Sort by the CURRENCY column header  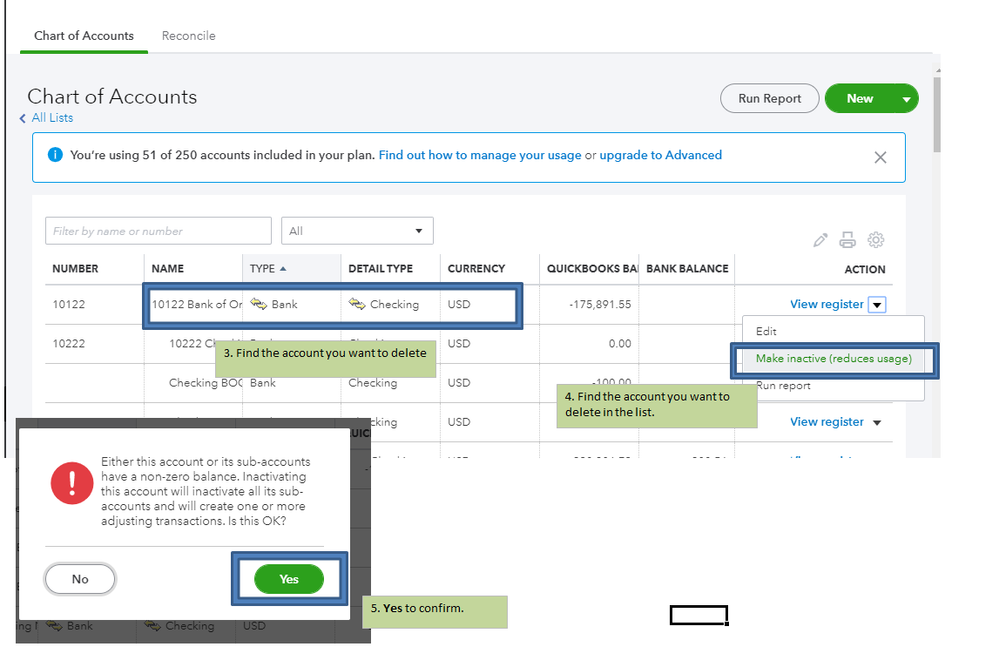click(476, 268)
